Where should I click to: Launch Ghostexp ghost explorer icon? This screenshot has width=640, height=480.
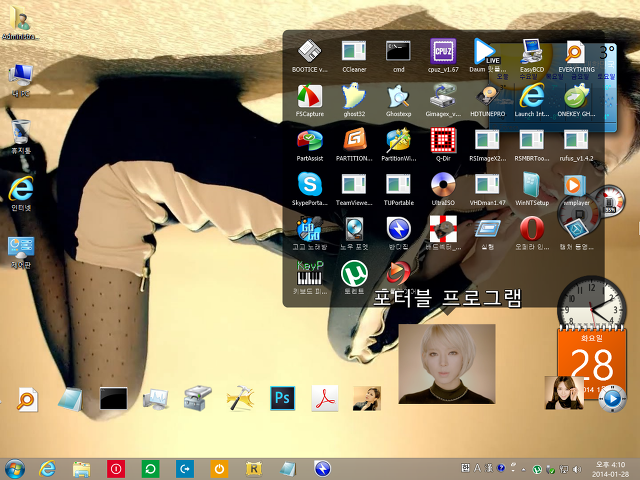398,96
